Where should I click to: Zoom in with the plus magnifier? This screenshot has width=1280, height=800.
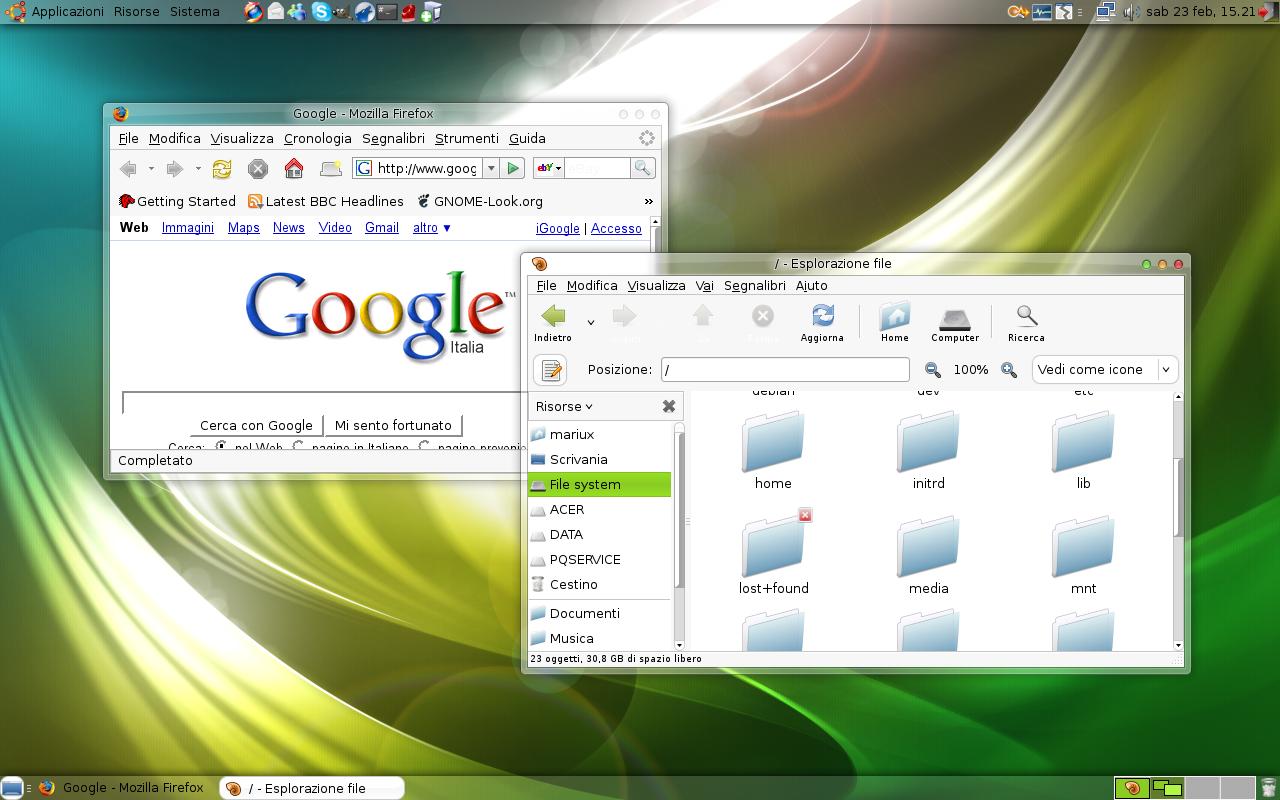1009,370
